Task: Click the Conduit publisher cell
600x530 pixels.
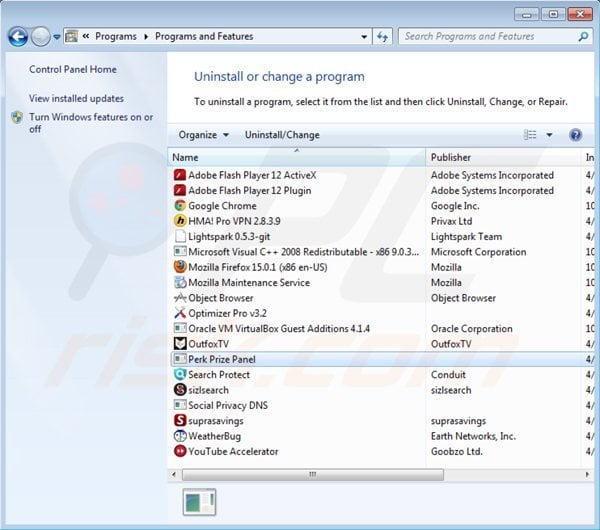Action: pyautogui.click(x=448, y=375)
